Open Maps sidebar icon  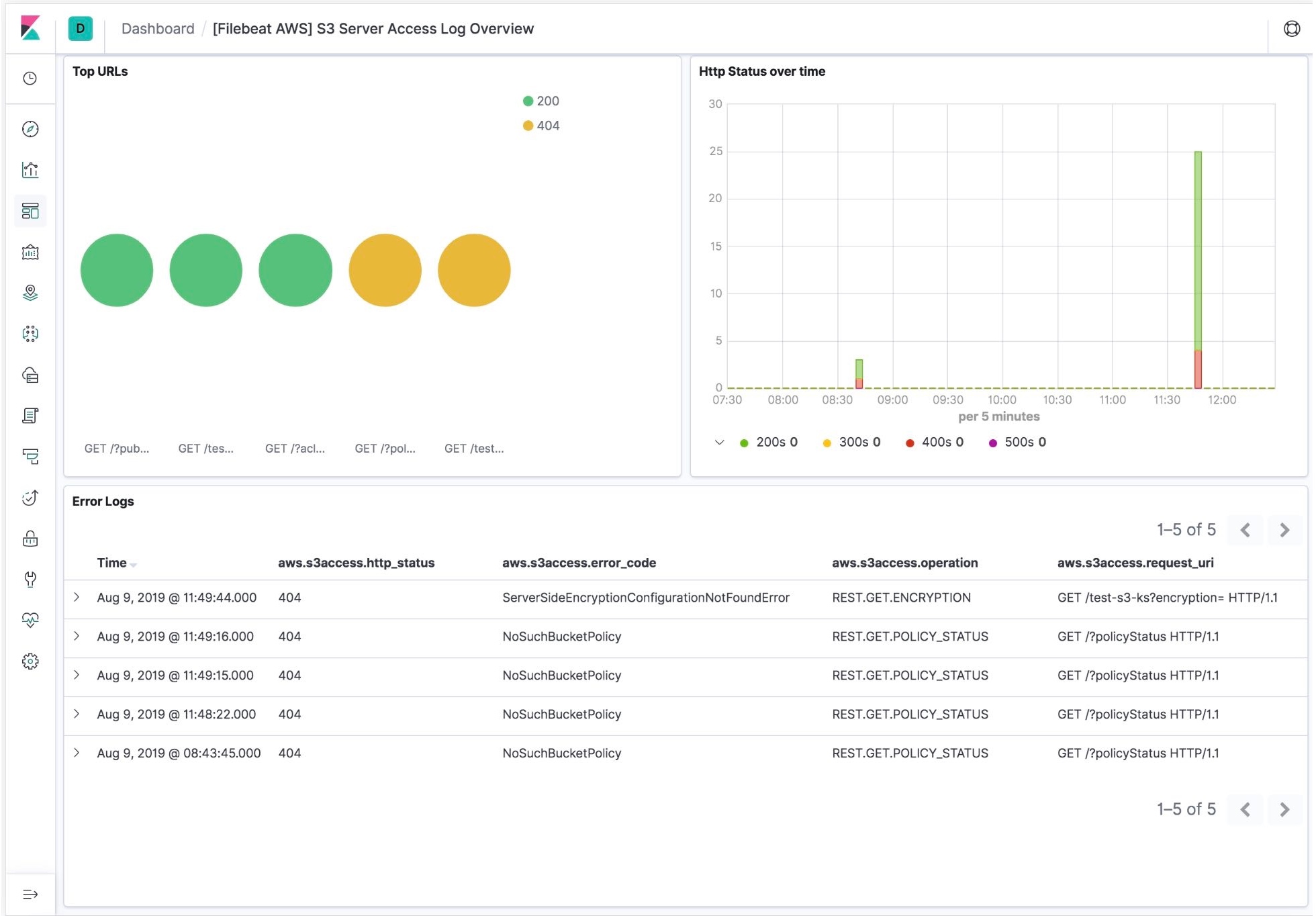pos(30,293)
